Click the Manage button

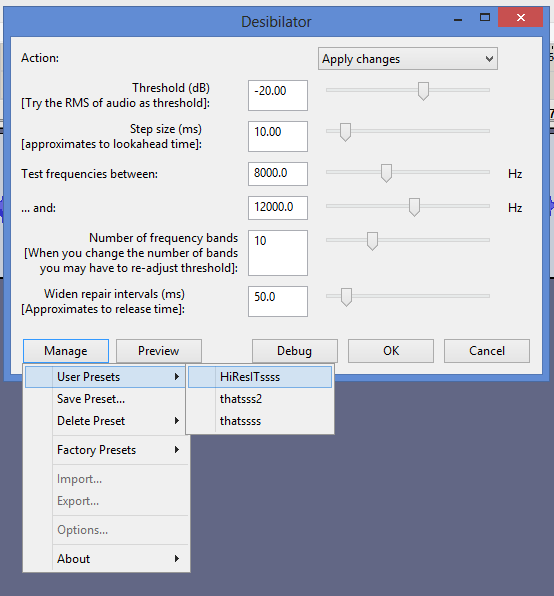[66, 350]
